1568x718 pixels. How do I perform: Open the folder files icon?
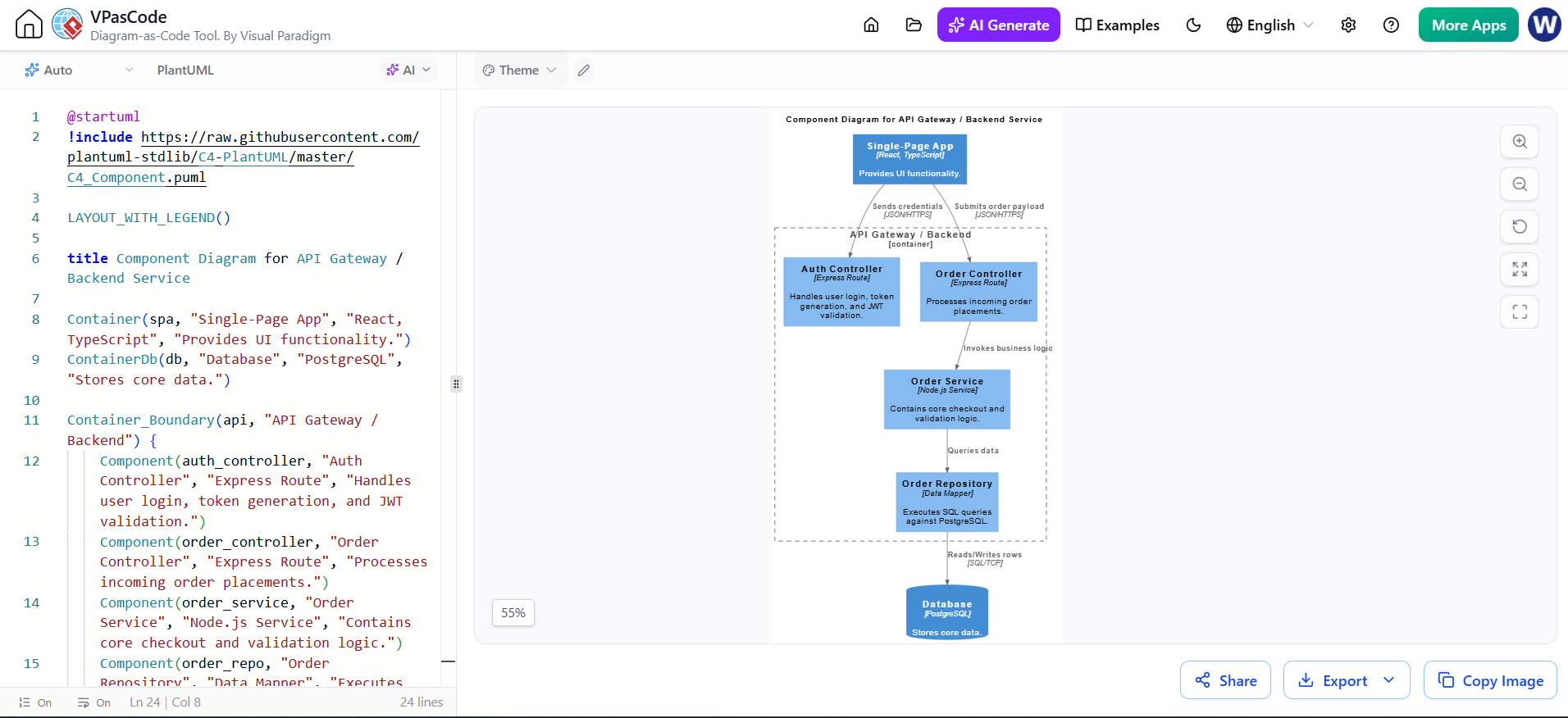coord(914,25)
